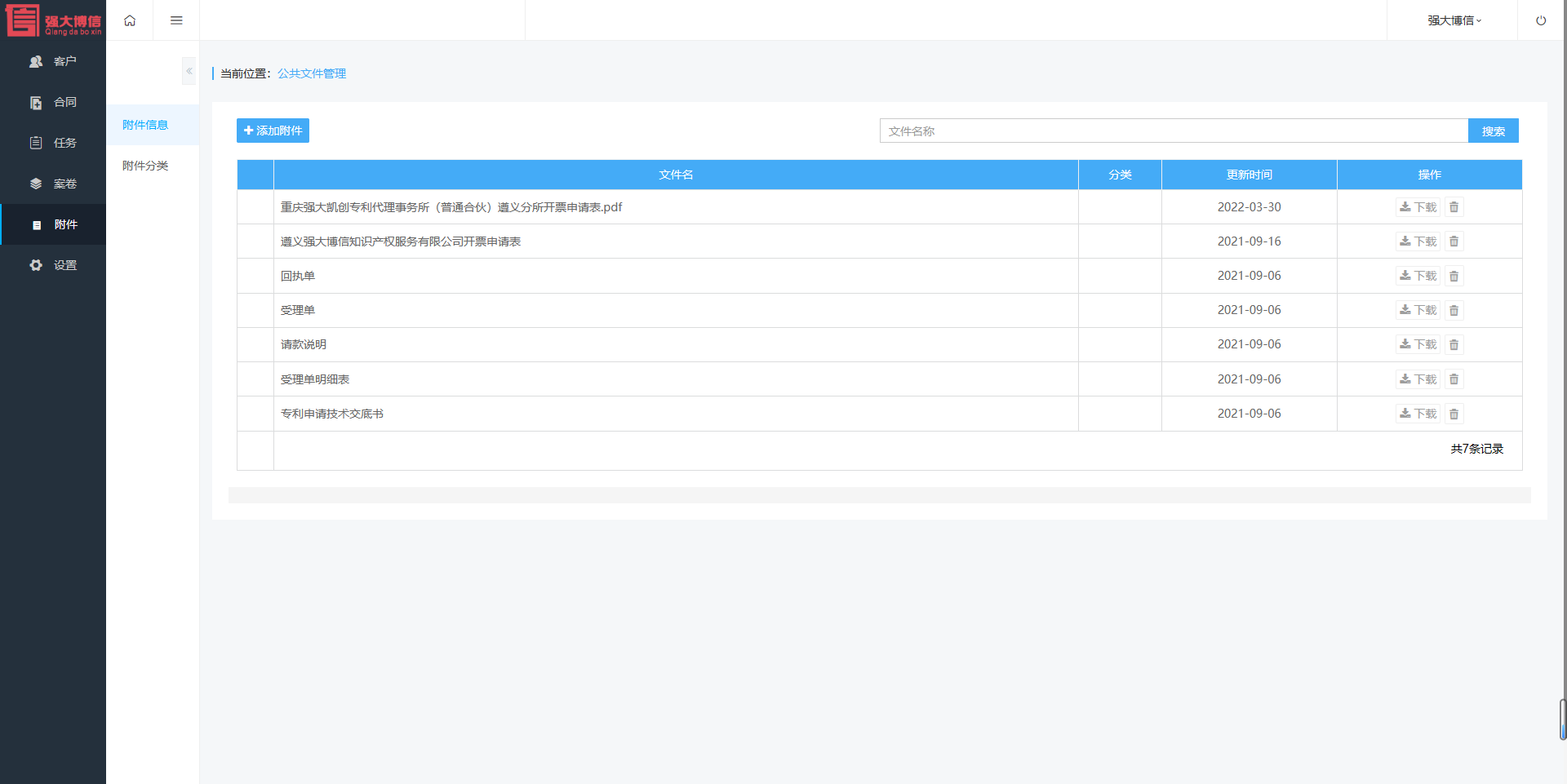Download the 专利申请技术交底书 file
Image resolution: width=1567 pixels, height=784 pixels.
pos(1418,414)
